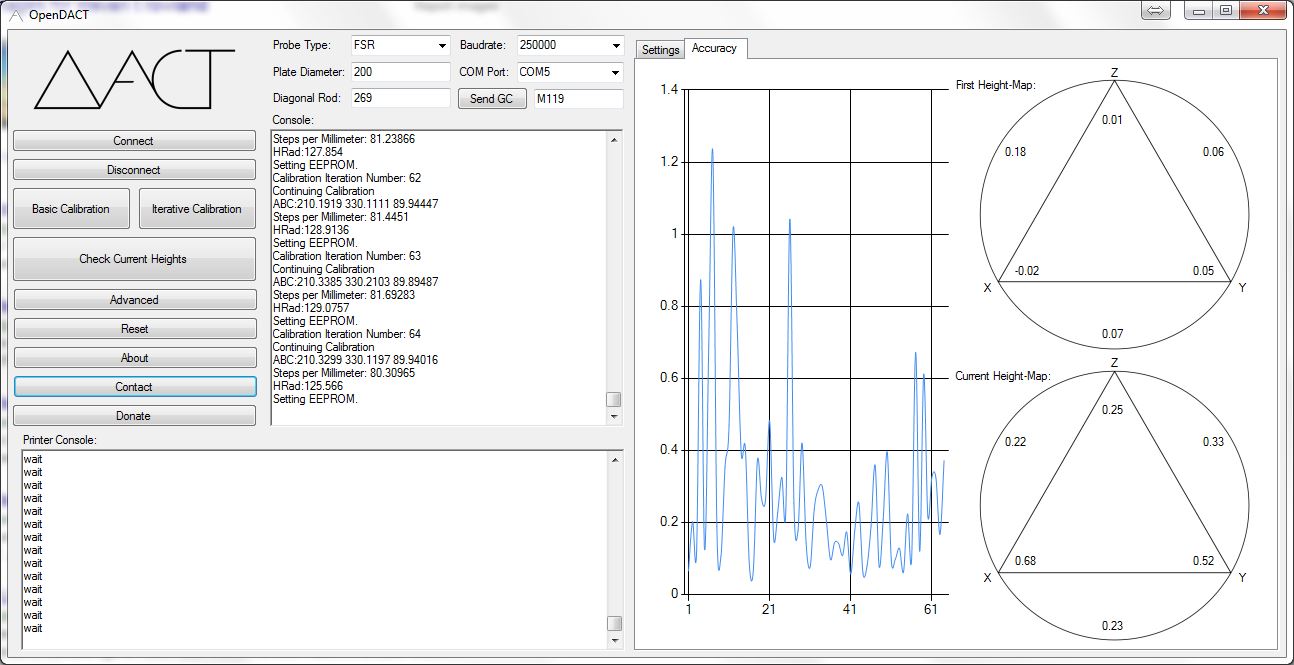The width and height of the screenshot is (1294, 665).
Task: Click the double-arrow resize icon in title bar
Action: click(1154, 11)
